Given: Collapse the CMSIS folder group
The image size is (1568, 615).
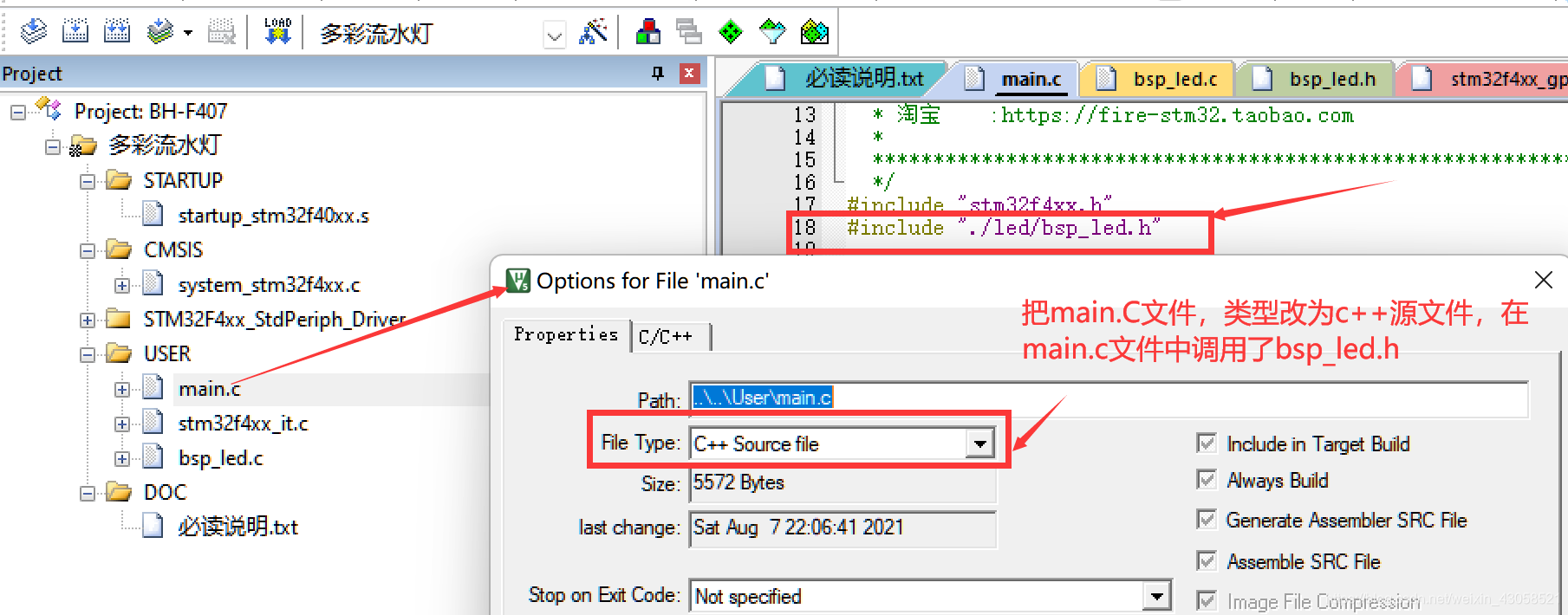Looking at the screenshot, I should coord(88,250).
